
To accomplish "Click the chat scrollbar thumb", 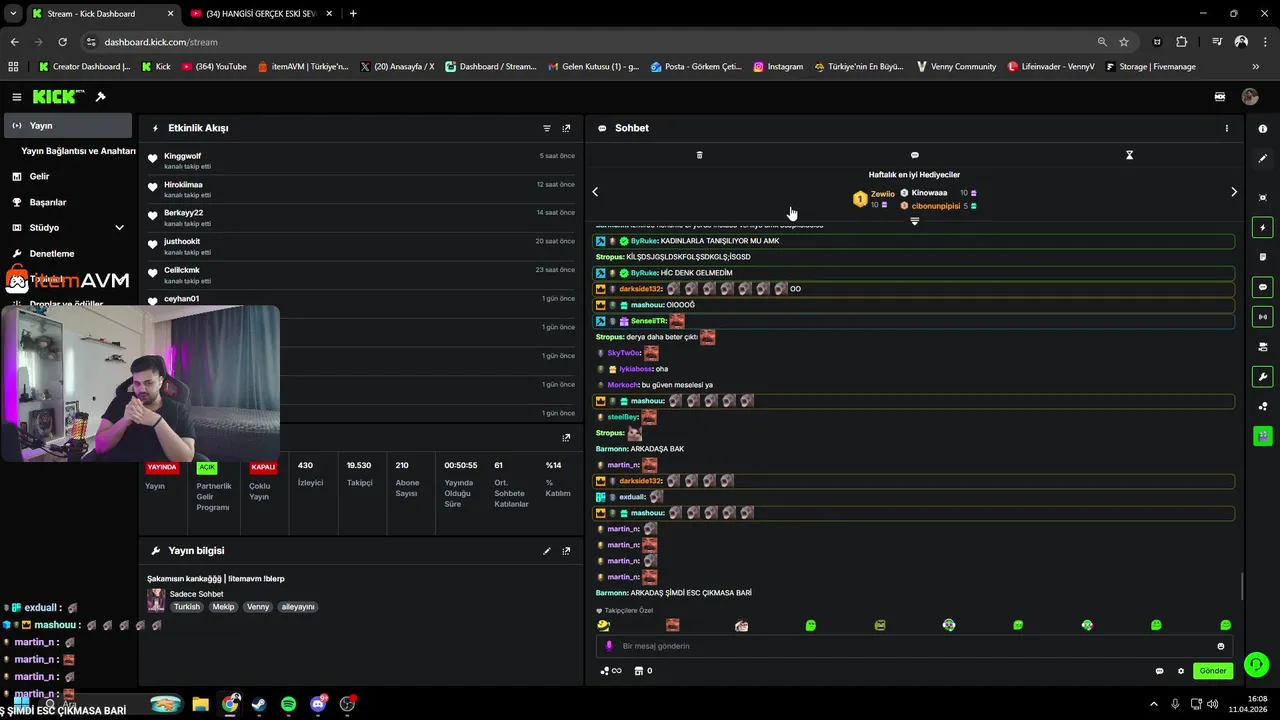I will (1241, 586).
